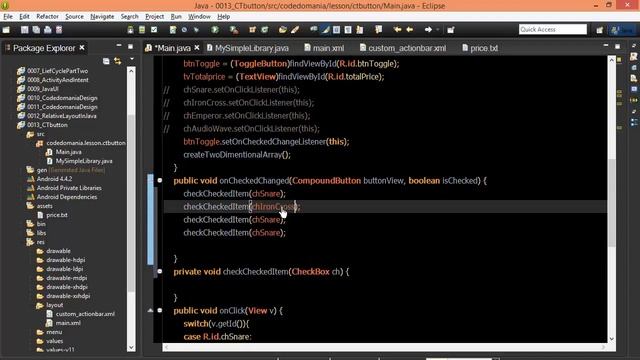Switch to the main.xml editor tab
Screen dimensions: 640x360
coord(324,48)
